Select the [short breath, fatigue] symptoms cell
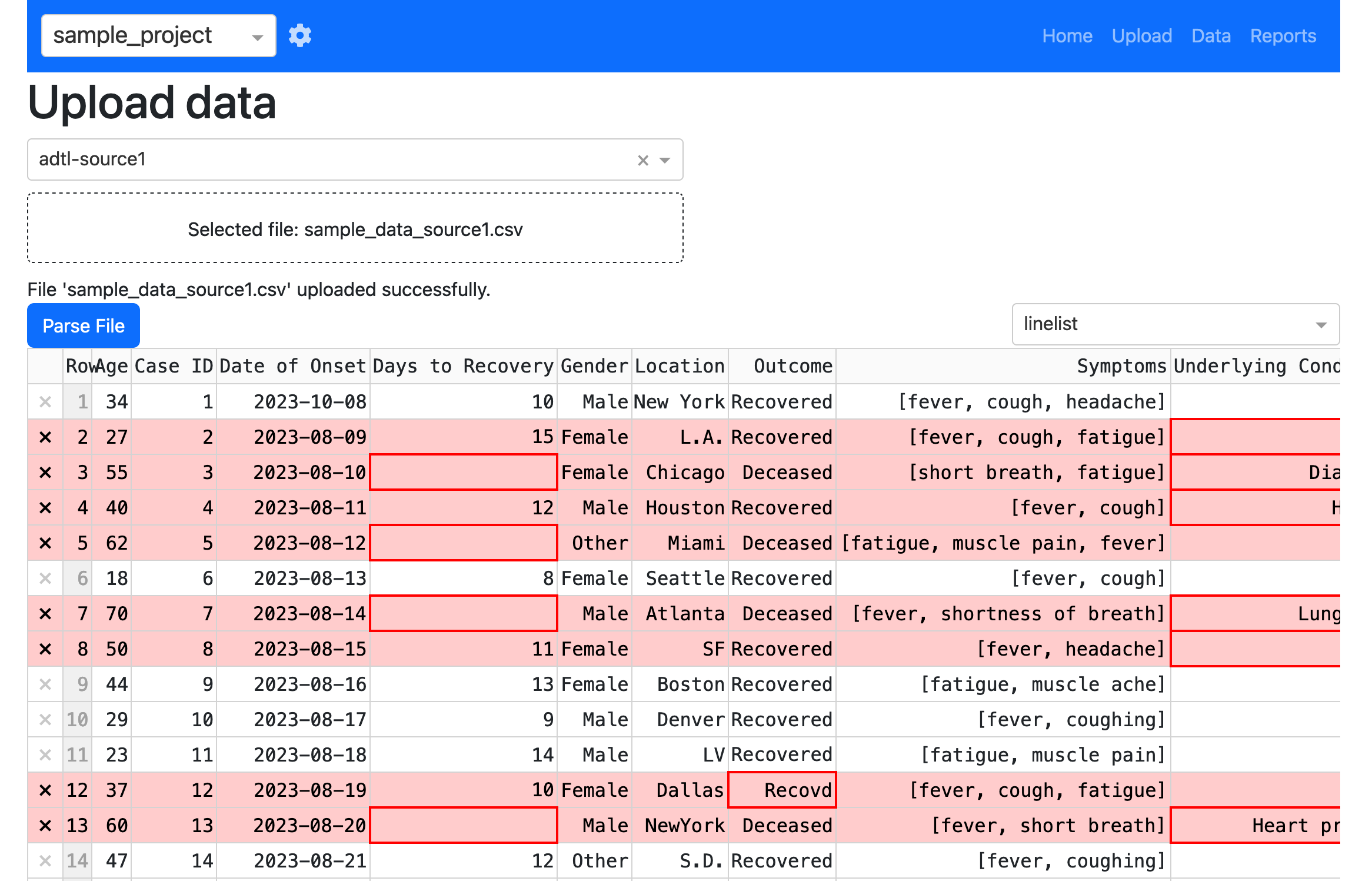The width and height of the screenshot is (1372, 881). [x=1003, y=473]
